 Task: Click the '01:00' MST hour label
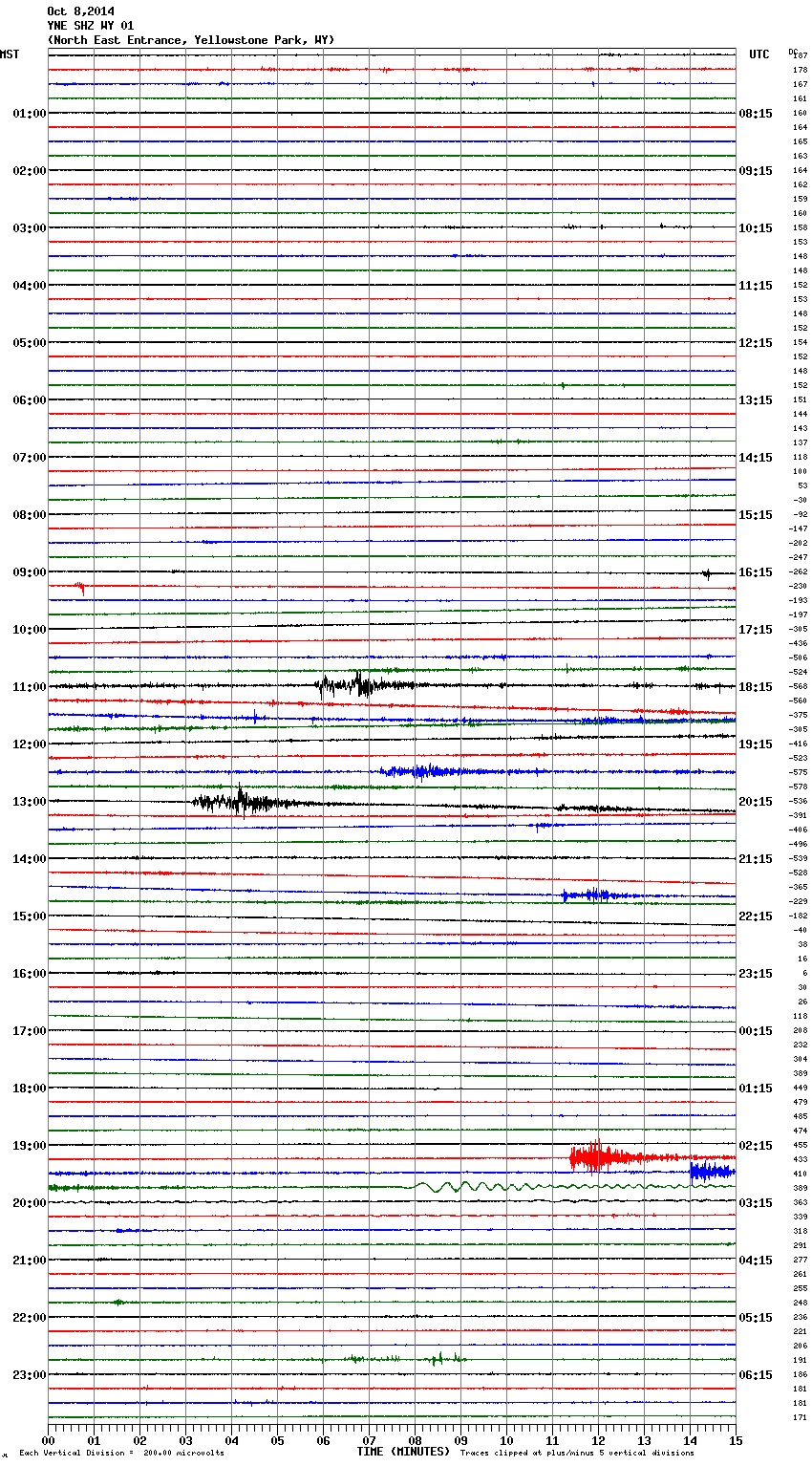coord(30,114)
